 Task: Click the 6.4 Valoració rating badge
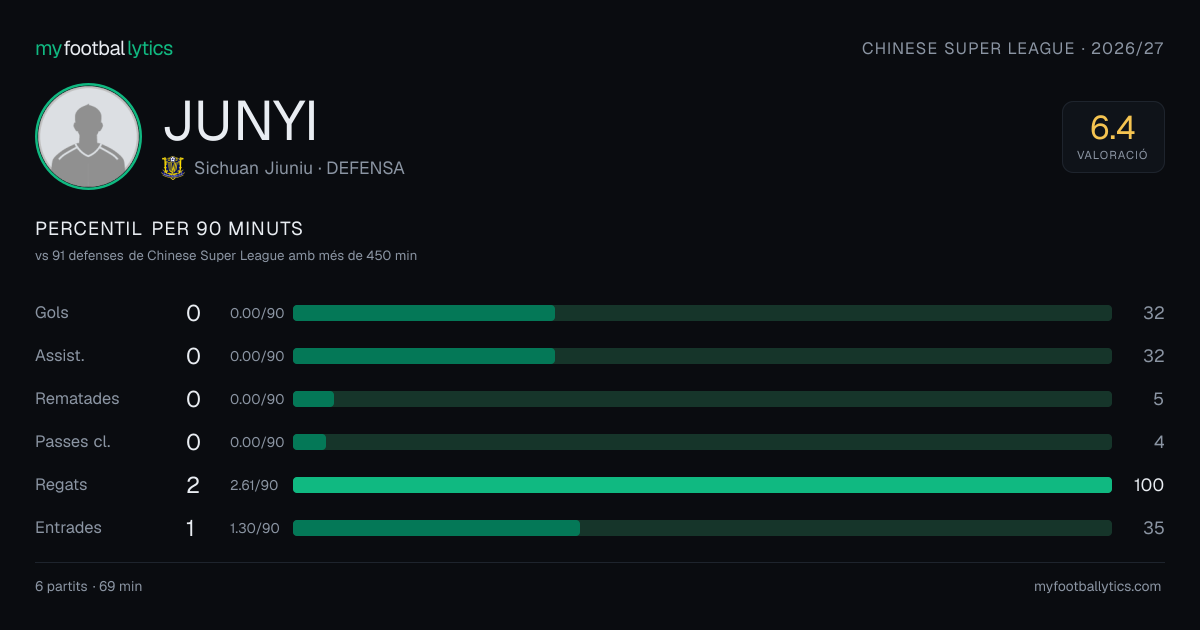click(x=1113, y=137)
